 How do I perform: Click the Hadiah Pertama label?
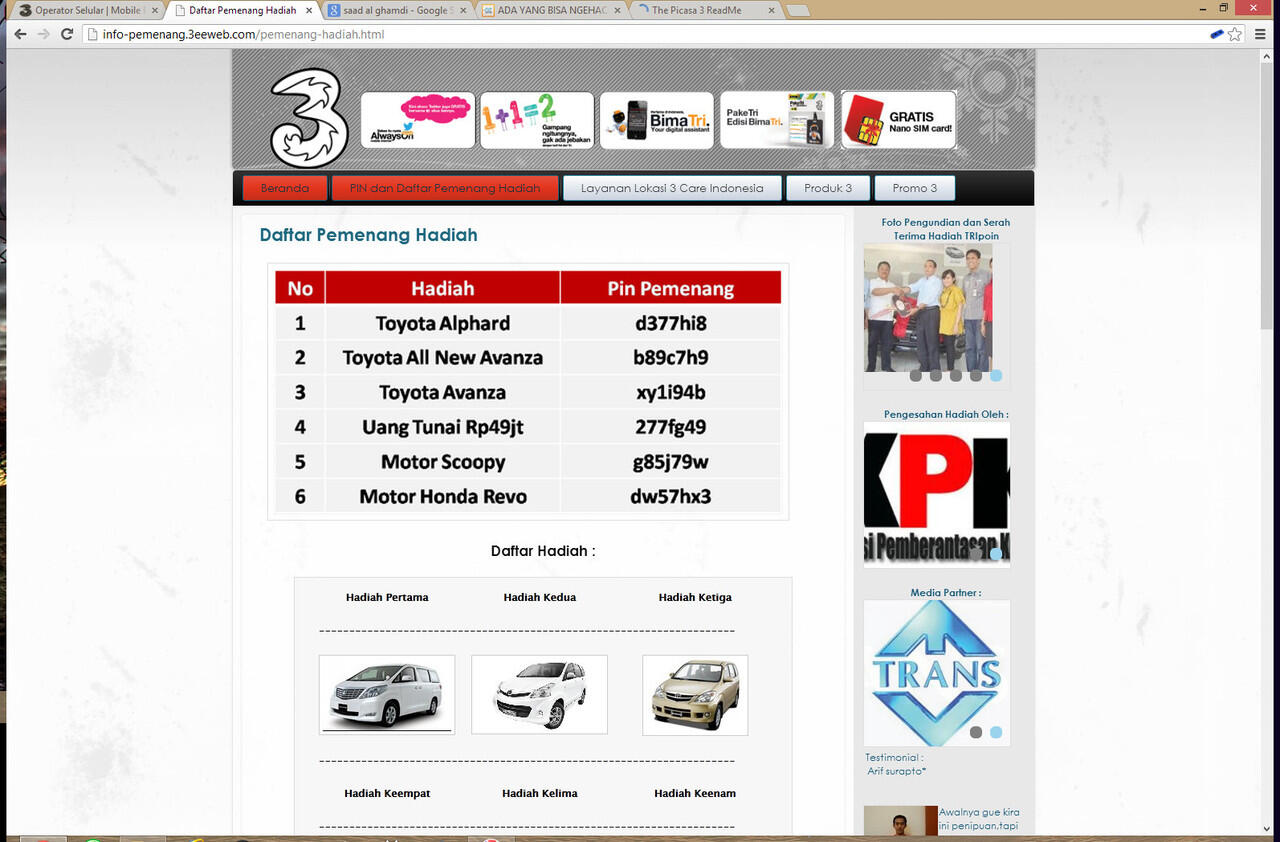point(387,597)
